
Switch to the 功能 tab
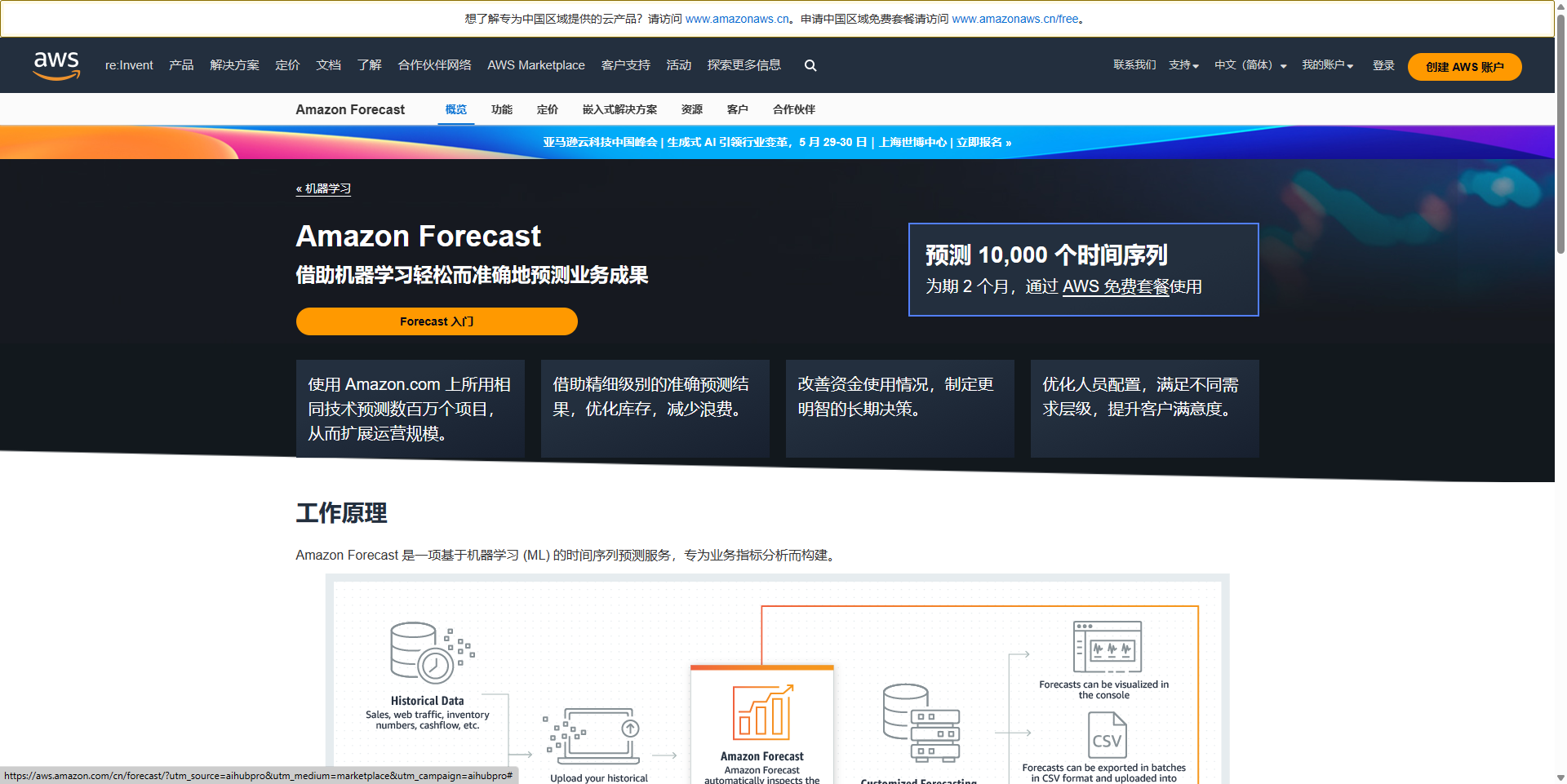pos(502,109)
